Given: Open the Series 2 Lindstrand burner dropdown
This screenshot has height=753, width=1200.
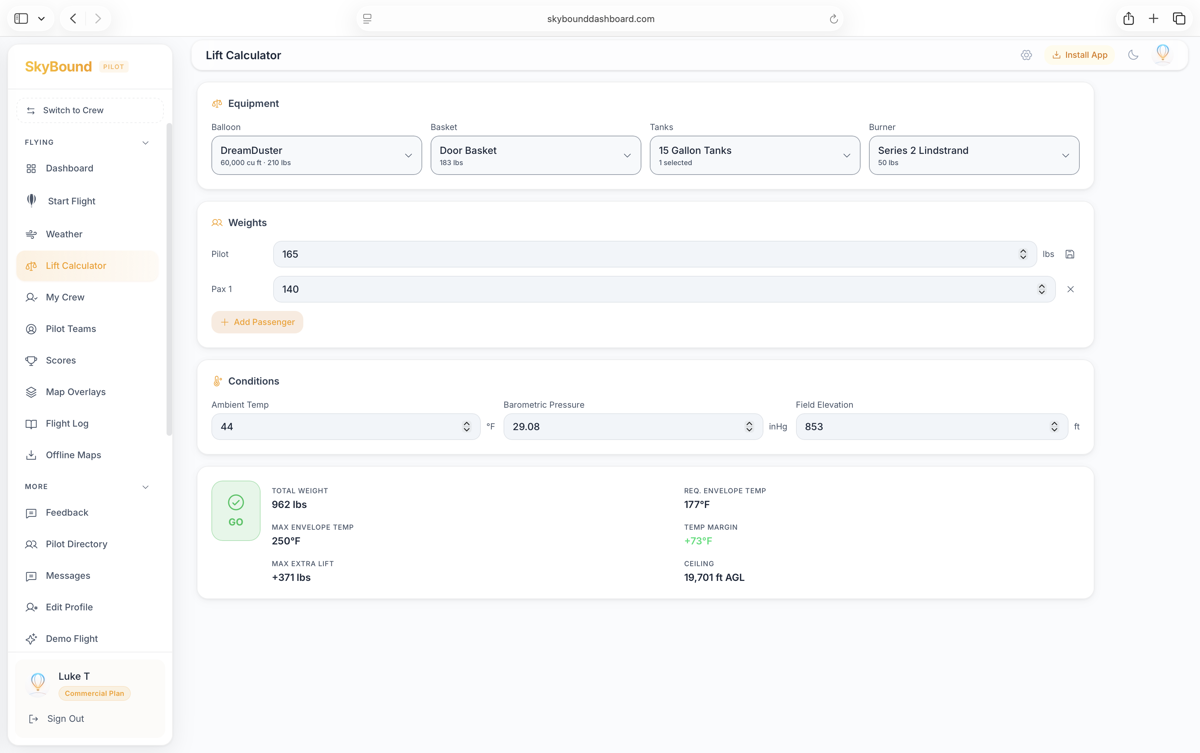Looking at the screenshot, I should point(973,155).
